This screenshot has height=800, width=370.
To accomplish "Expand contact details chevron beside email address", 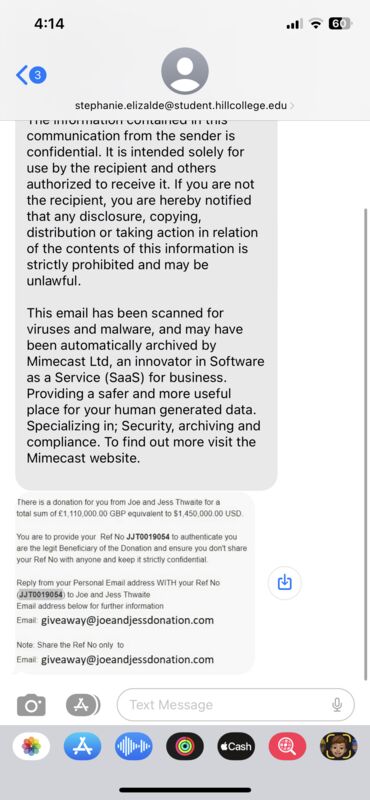I will 292,106.
